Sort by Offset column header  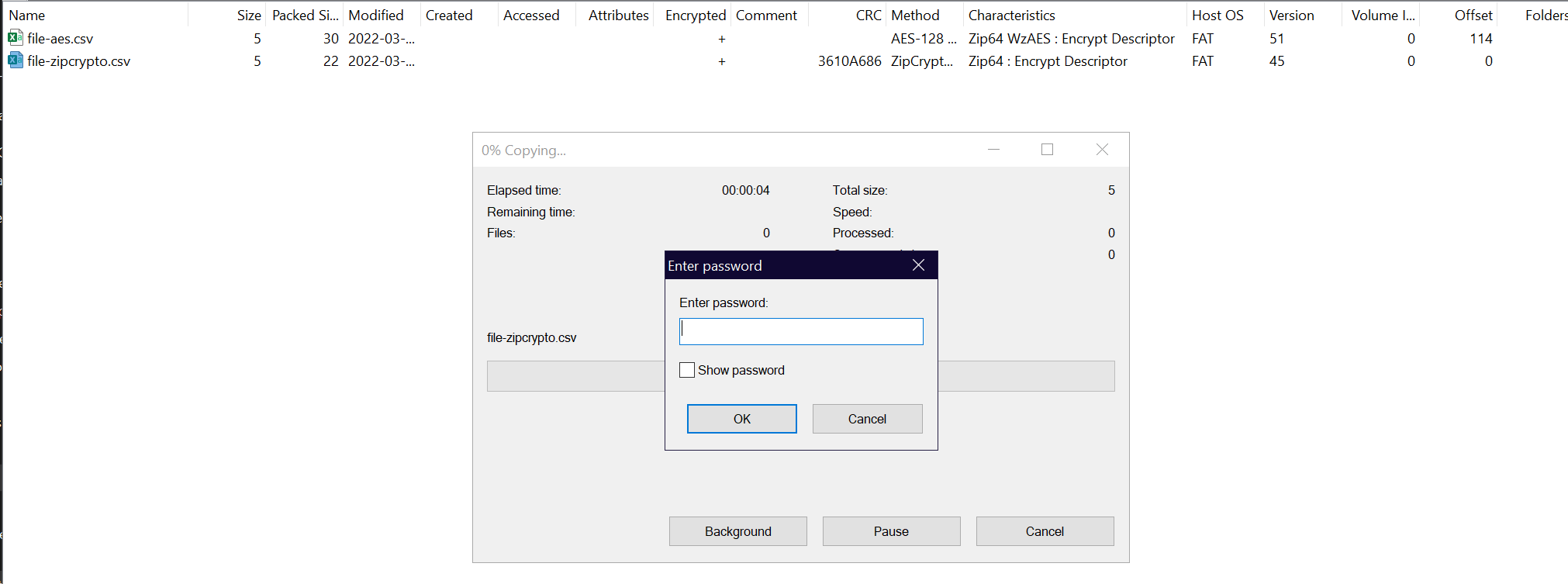tap(1473, 16)
